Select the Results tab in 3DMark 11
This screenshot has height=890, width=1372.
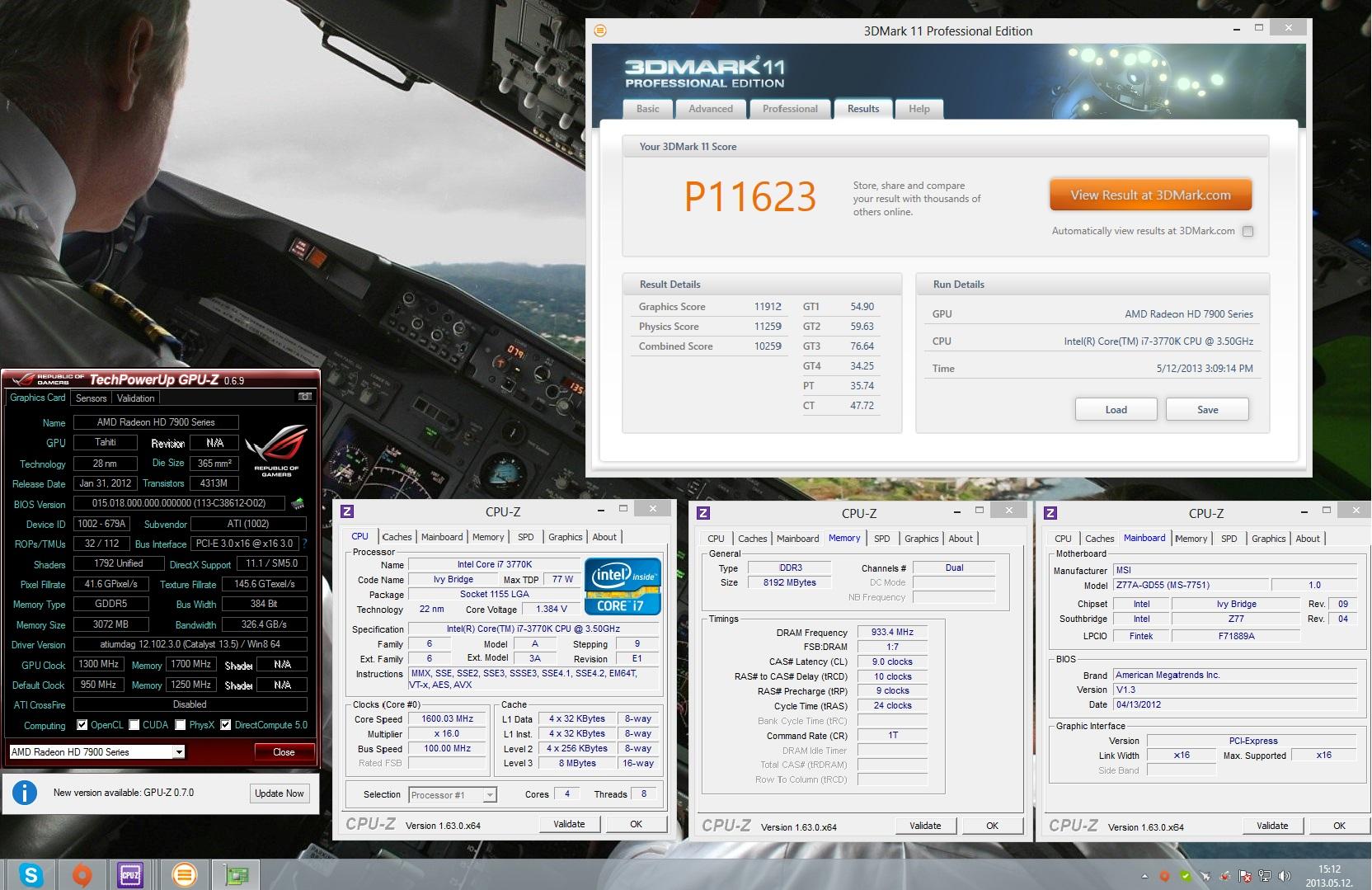pos(863,109)
